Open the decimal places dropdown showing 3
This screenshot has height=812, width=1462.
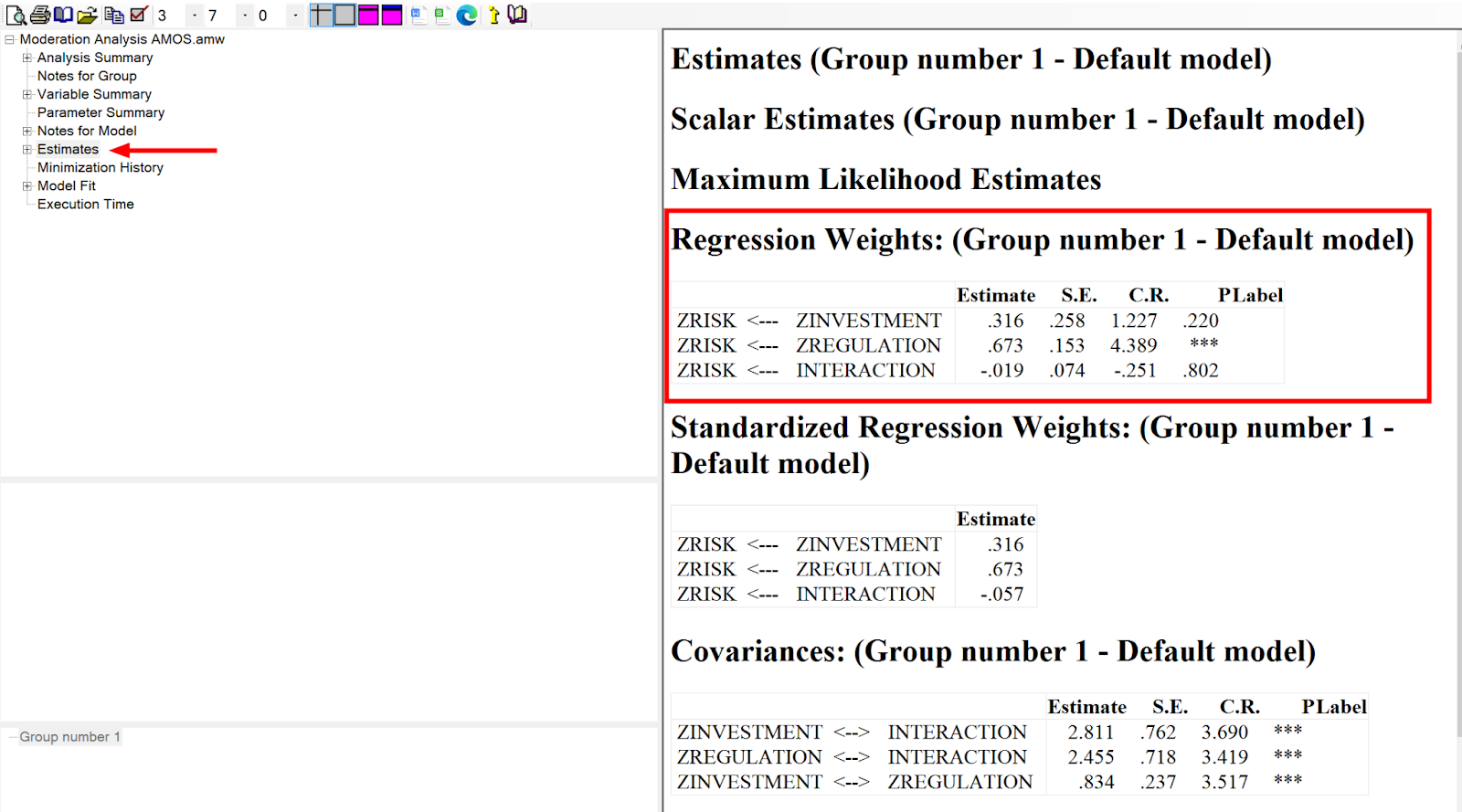pos(194,16)
